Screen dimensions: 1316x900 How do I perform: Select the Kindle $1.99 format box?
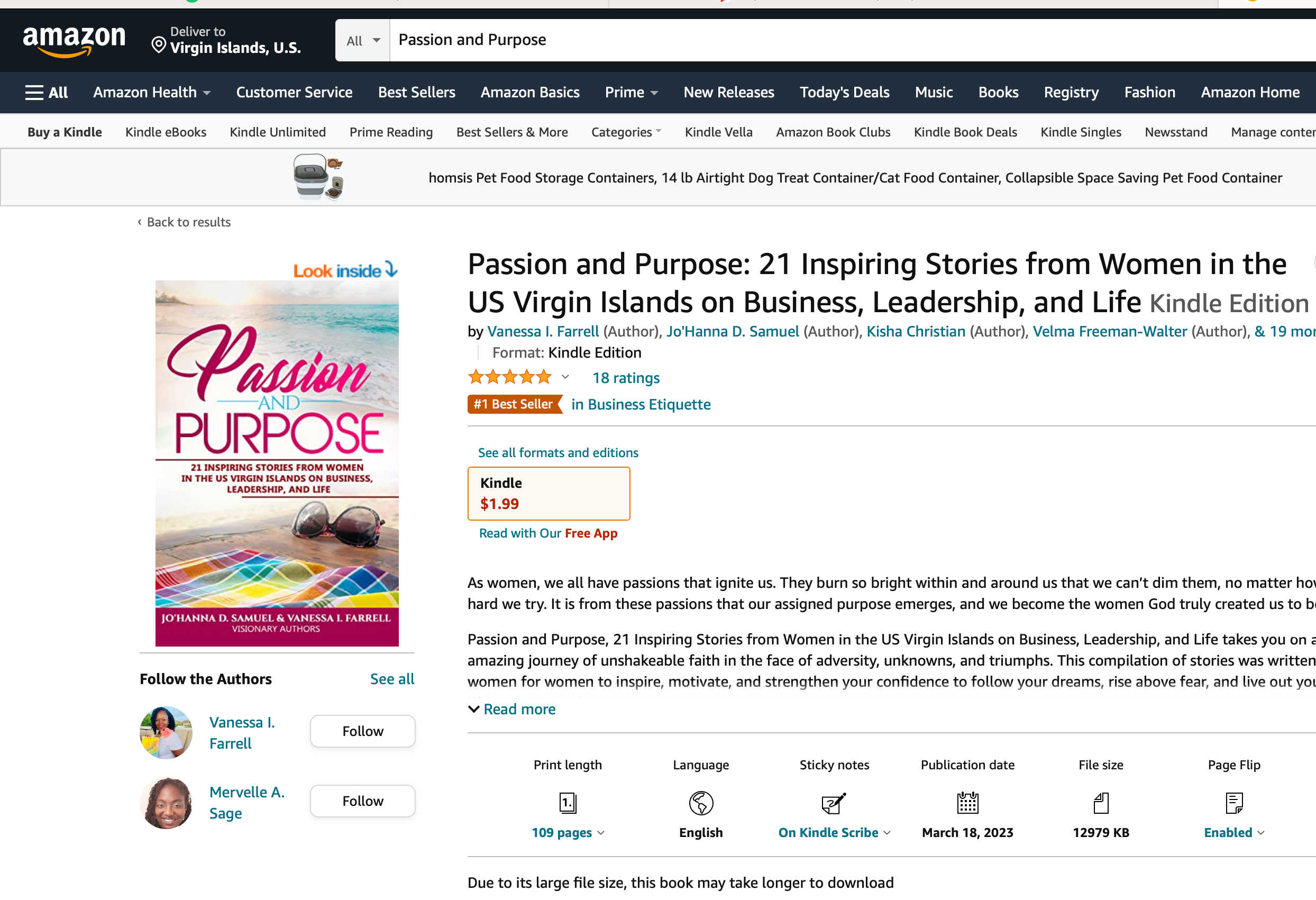tap(548, 493)
